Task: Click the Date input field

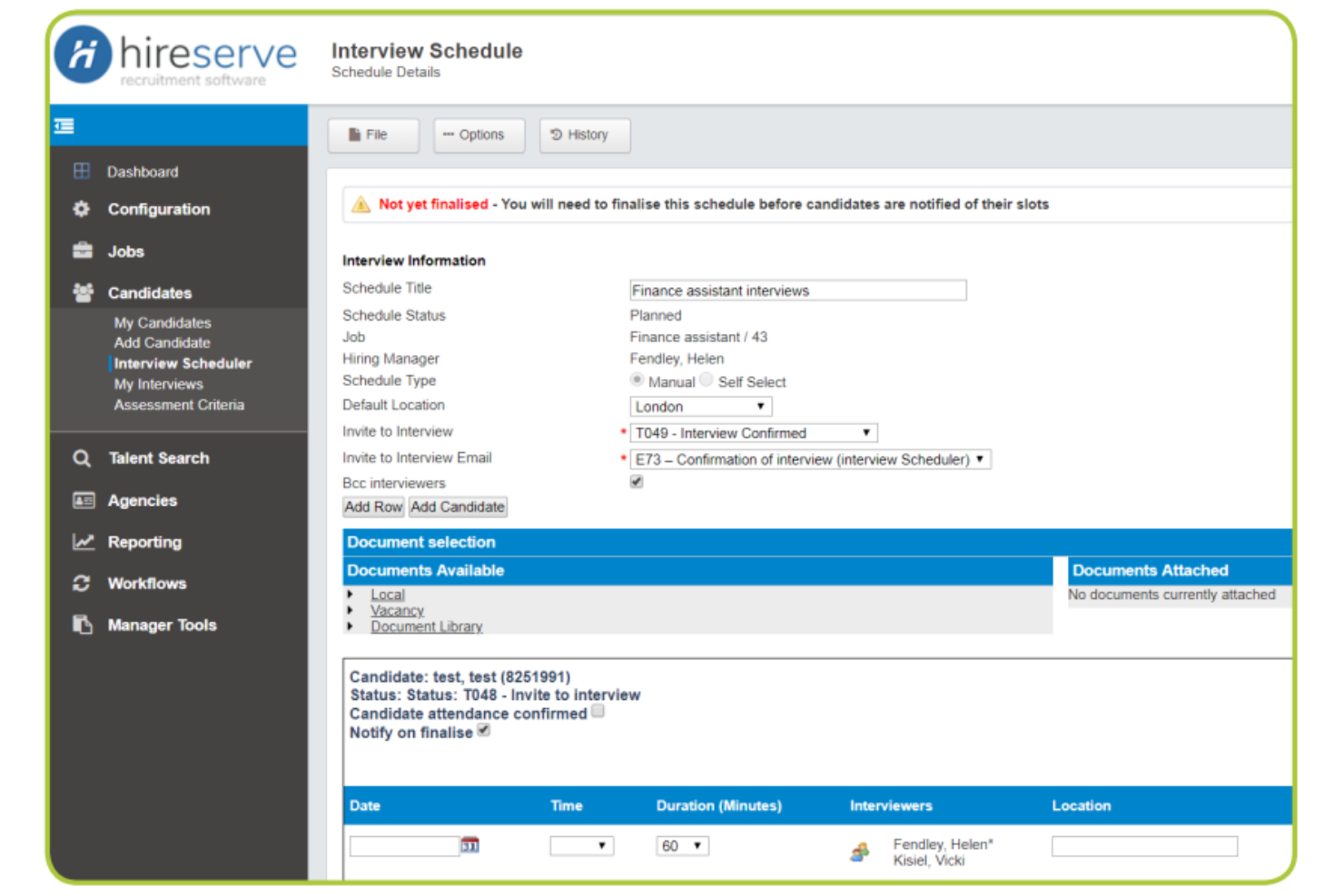Action: 404,846
